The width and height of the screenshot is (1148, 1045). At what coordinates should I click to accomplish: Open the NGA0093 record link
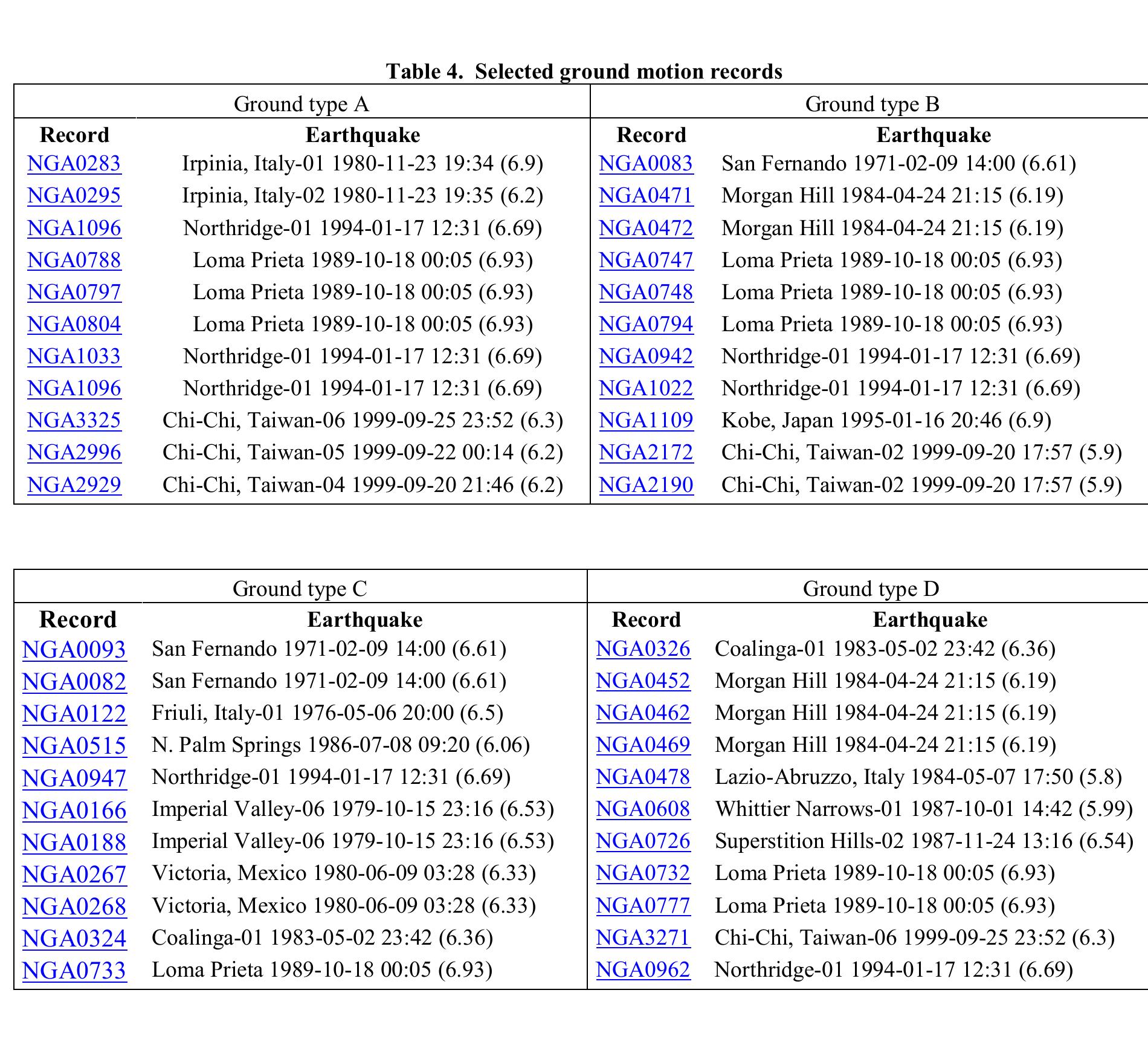74,649
